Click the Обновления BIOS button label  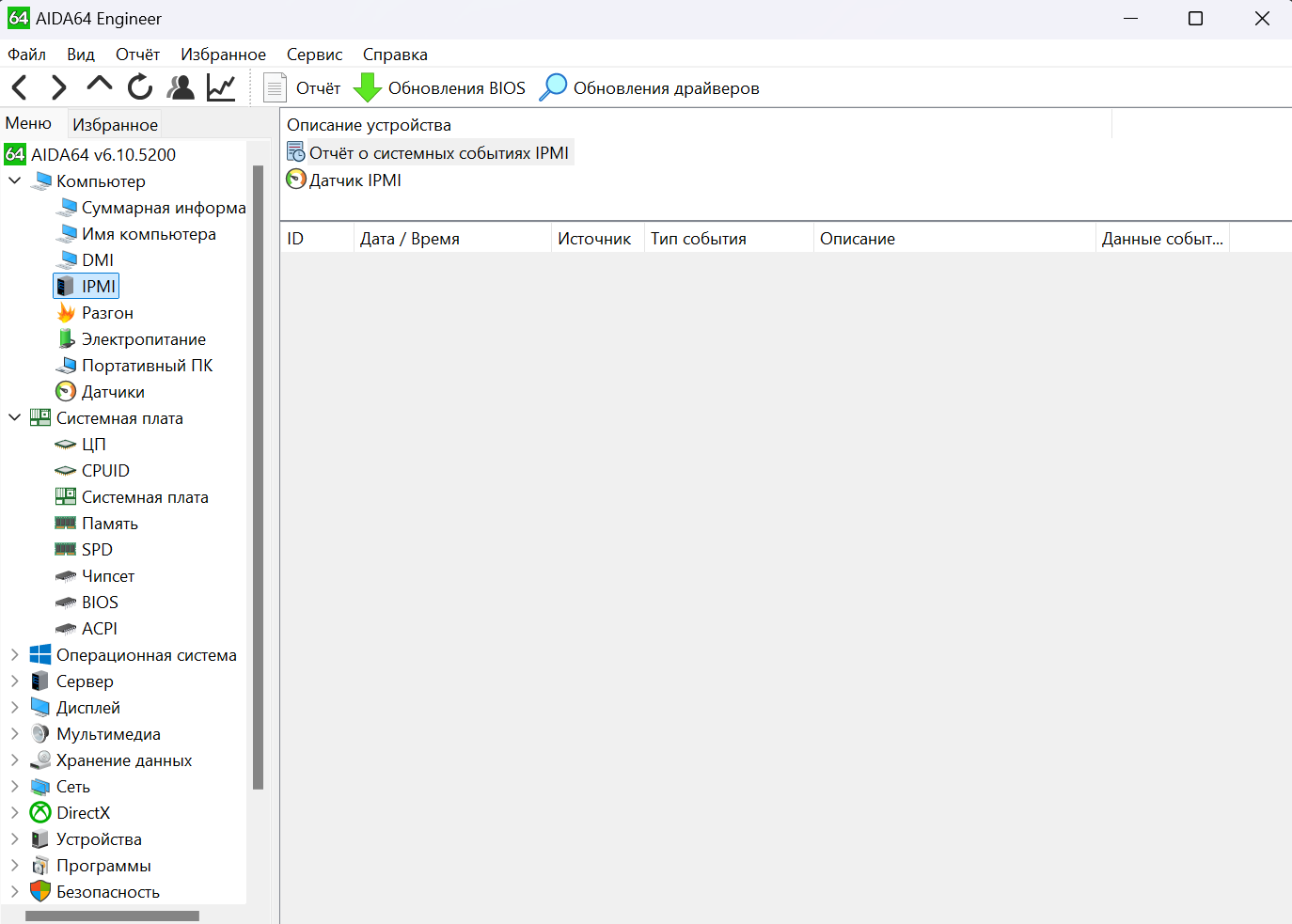457,88
